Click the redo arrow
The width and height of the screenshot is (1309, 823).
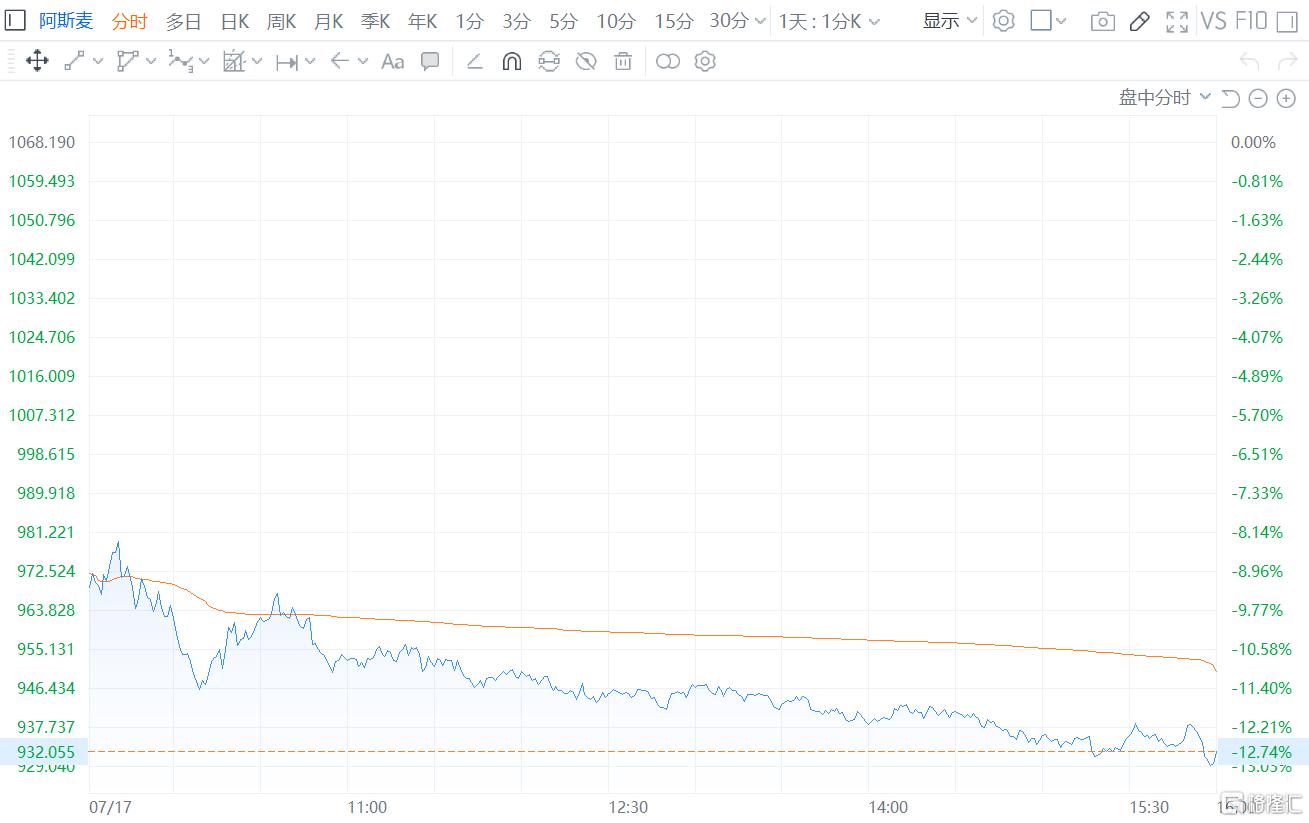[x=1288, y=62]
